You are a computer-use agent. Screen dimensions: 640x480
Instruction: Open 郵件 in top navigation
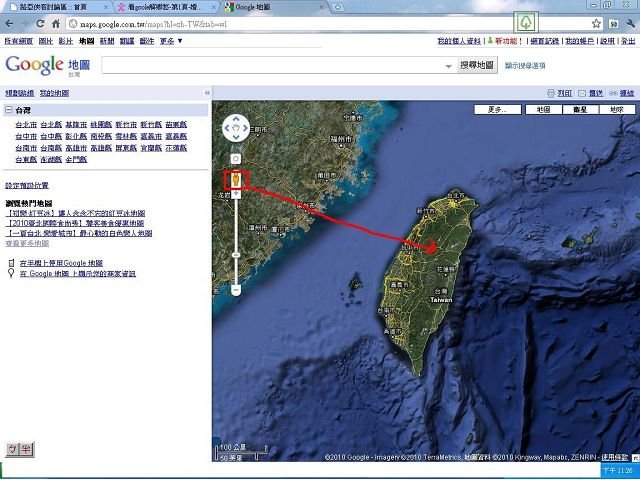coord(147,41)
